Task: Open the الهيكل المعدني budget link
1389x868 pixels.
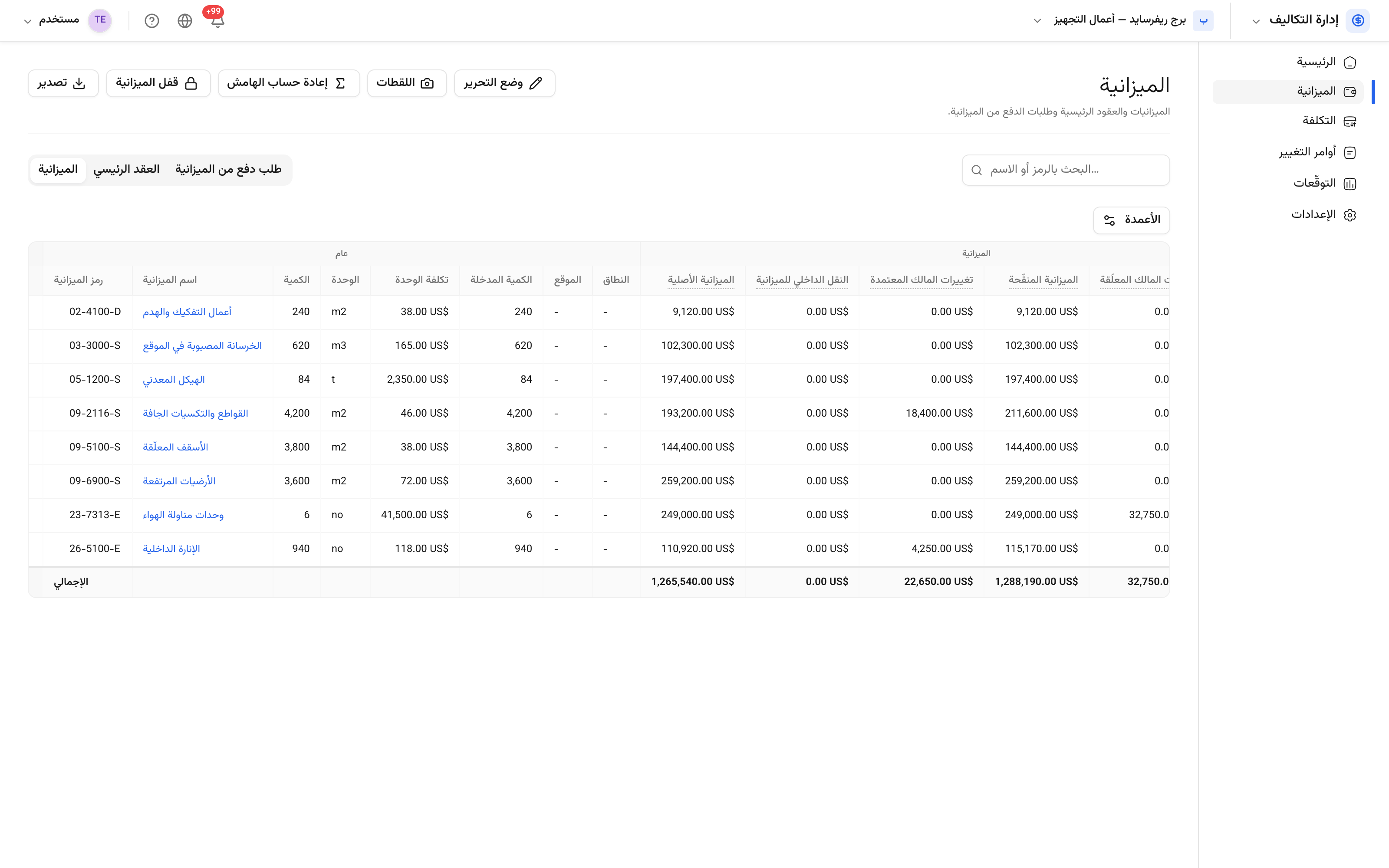Action: 174,380
